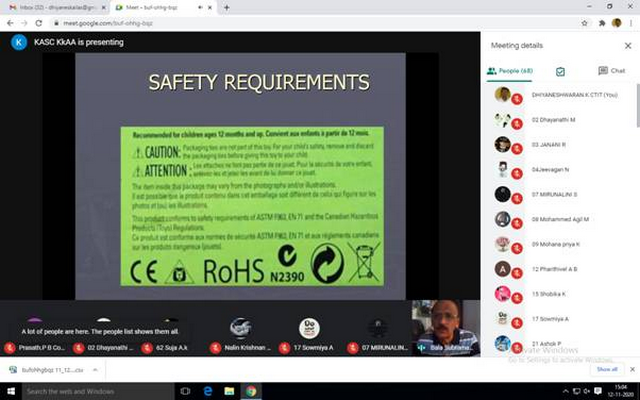This screenshot has width=640, height=400.
Task: Click the 62 Suja A.k participant tile
Action: pyautogui.click(x=171, y=329)
